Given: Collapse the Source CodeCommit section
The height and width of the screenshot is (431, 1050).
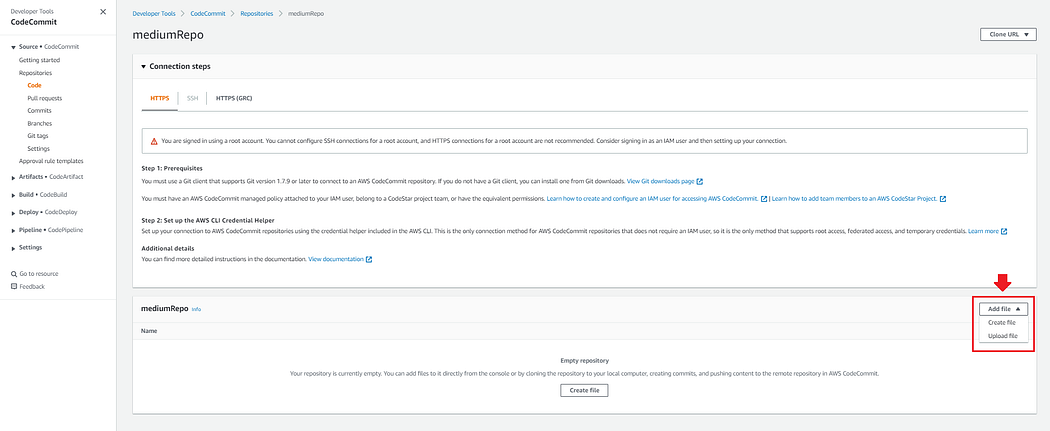Looking at the screenshot, I should [x=13, y=48].
